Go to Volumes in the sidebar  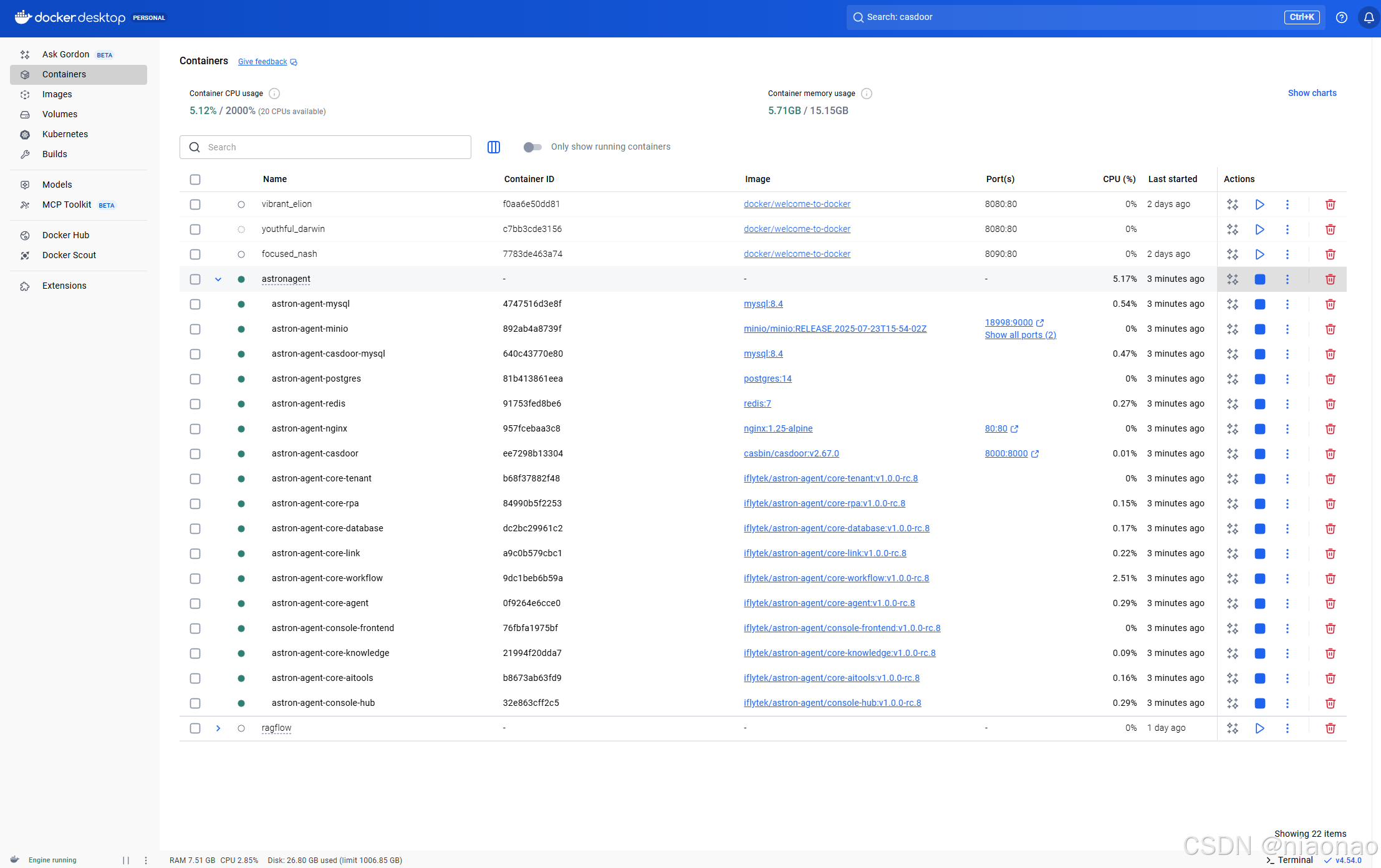pyautogui.click(x=60, y=114)
